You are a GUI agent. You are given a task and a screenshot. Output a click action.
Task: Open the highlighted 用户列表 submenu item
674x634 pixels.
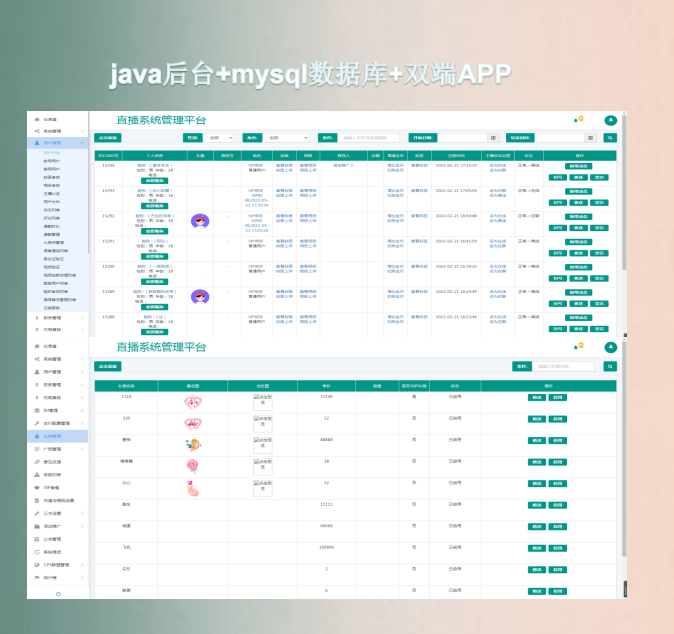click(52, 153)
